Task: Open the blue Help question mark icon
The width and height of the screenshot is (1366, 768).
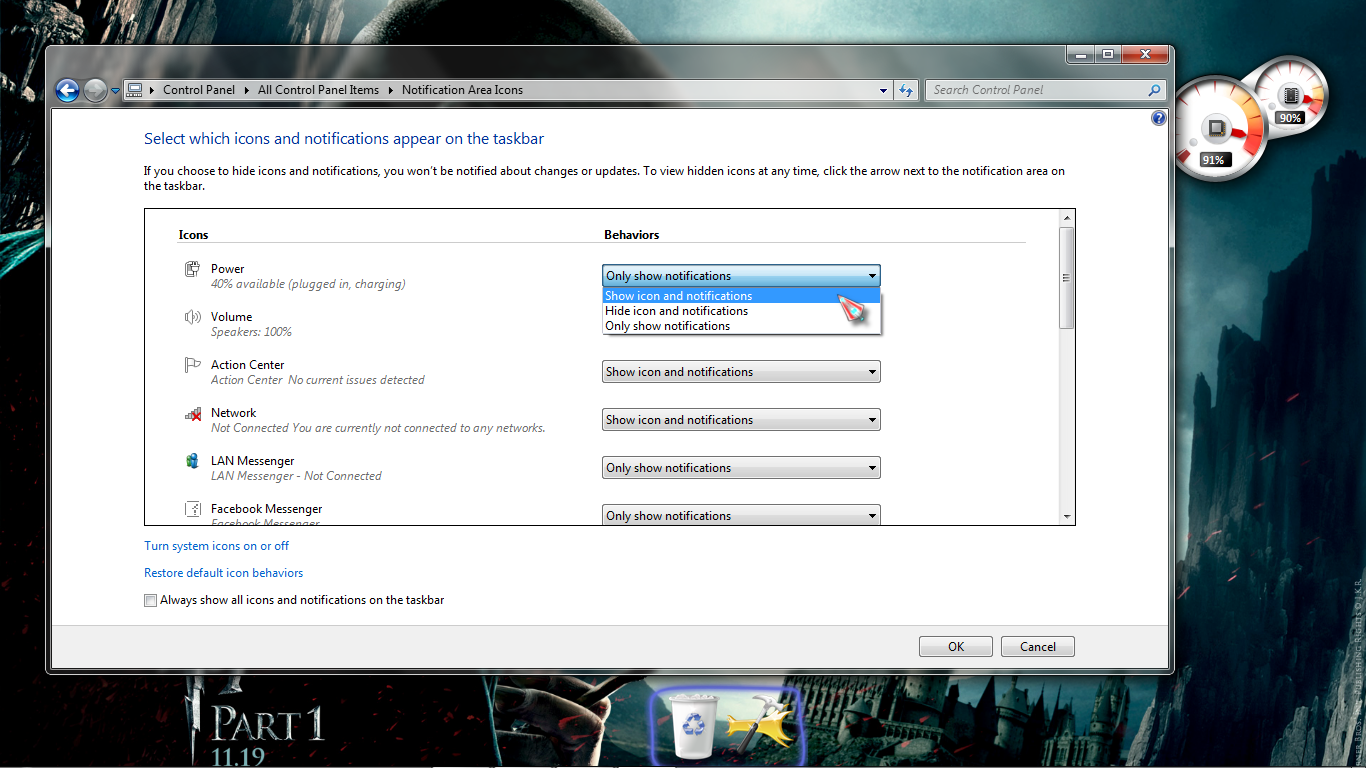Action: (1159, 118)
